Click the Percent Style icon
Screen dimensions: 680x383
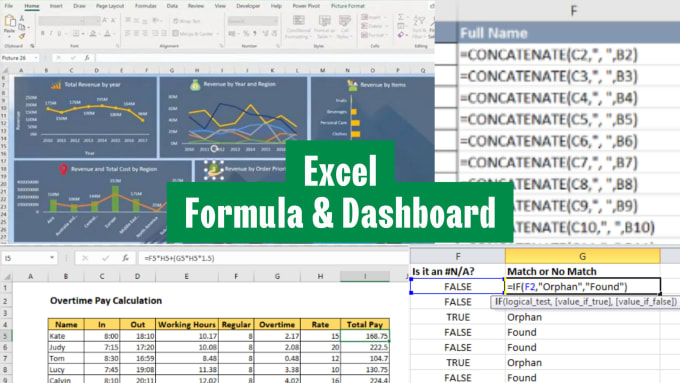pos(245,33)
